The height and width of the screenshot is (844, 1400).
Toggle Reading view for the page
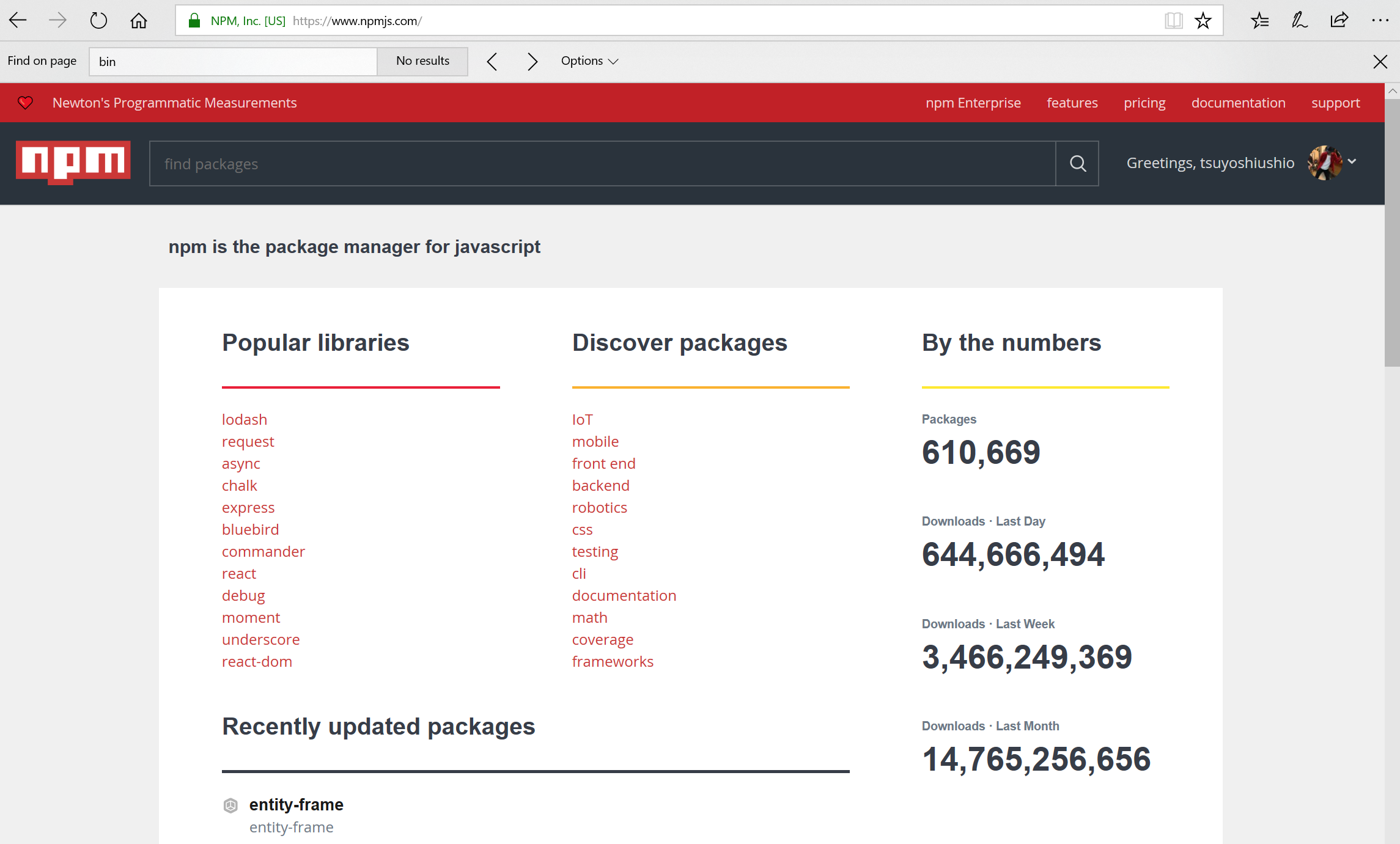pyautogui.click(x=1173, y=20)
